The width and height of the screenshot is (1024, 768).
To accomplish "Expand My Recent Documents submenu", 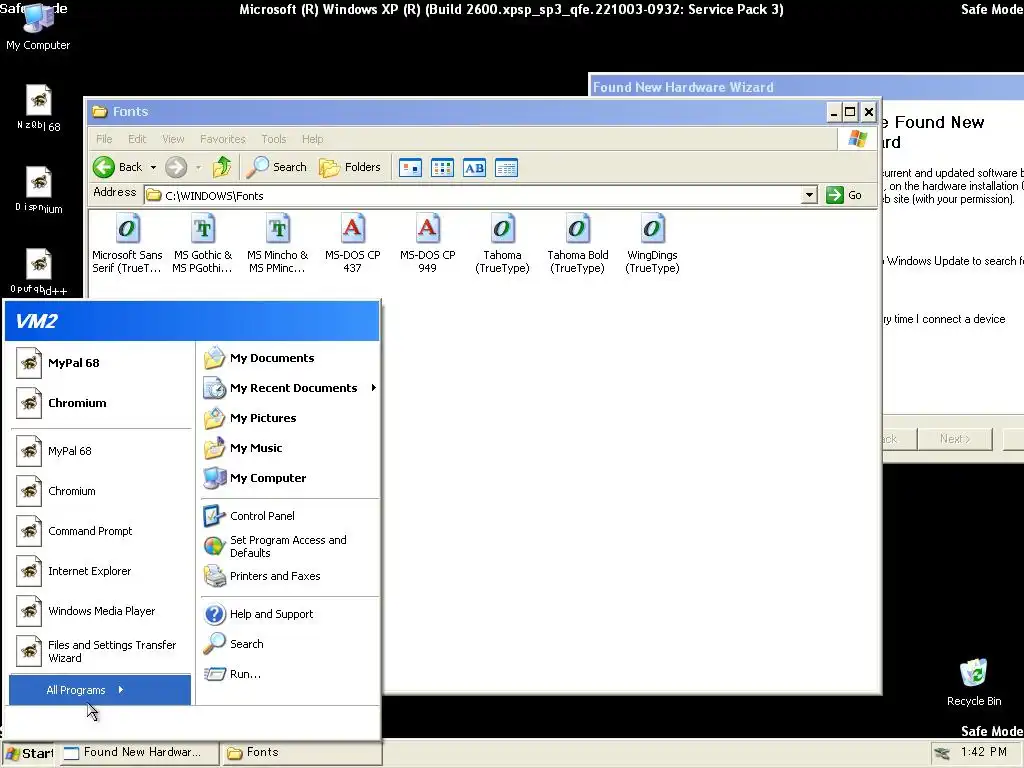I will point(289,388).
